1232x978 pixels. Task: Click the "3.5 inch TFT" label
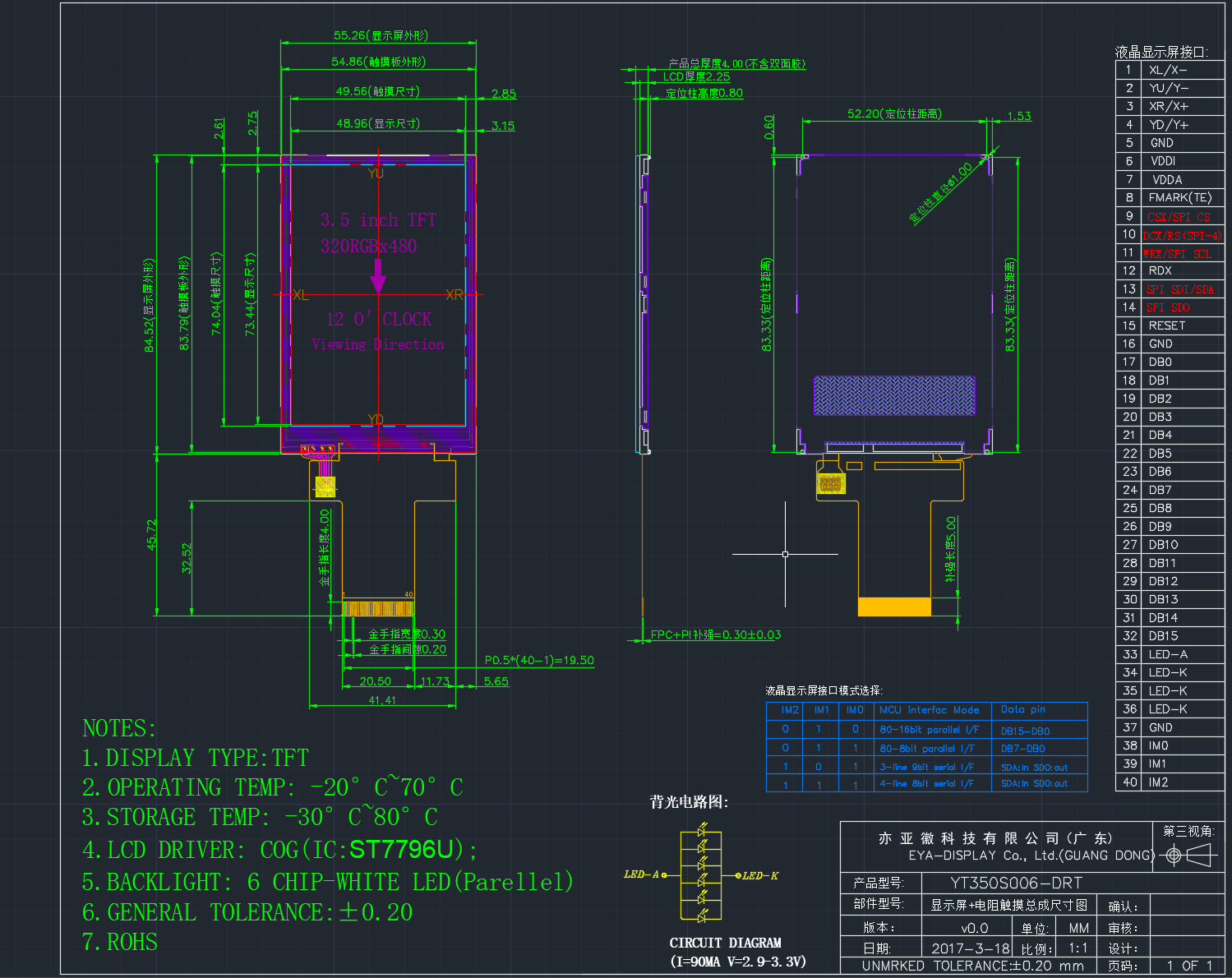(378, 220)
